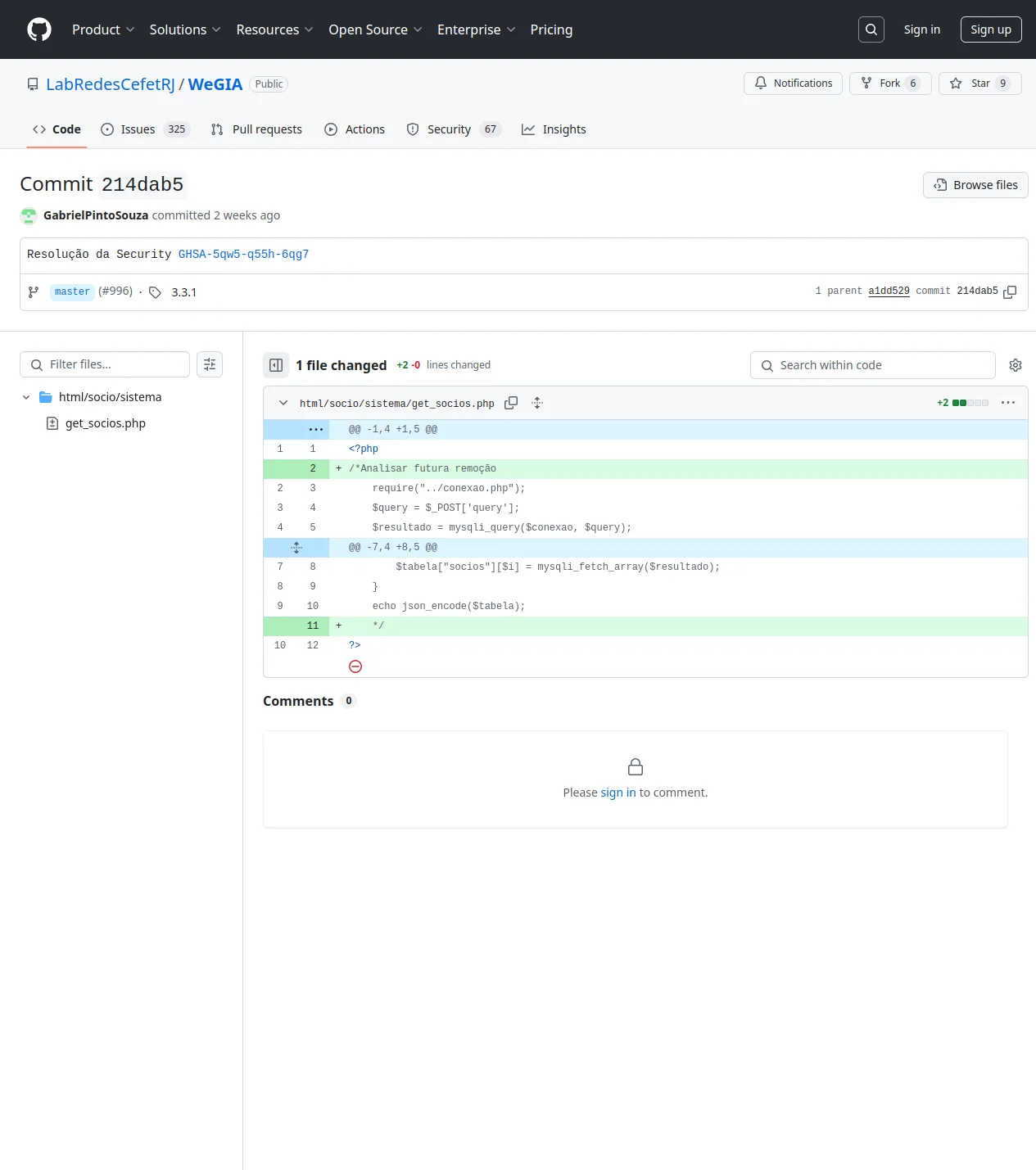Viewport: 1036px width, 1170px height.
Task: Click the Star count 9
Action: pyautogui.click(x=1003, y=84)
